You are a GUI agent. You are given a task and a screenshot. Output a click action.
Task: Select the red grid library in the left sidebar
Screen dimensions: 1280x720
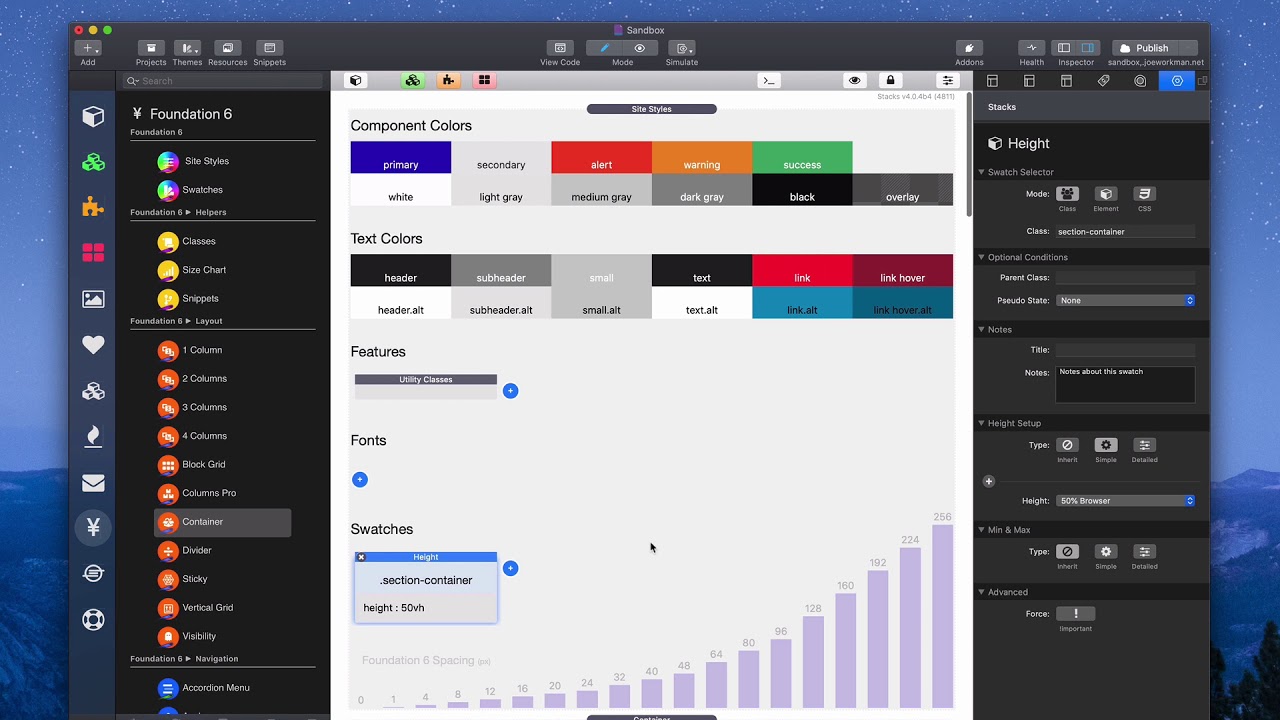(x=93, y=253)
